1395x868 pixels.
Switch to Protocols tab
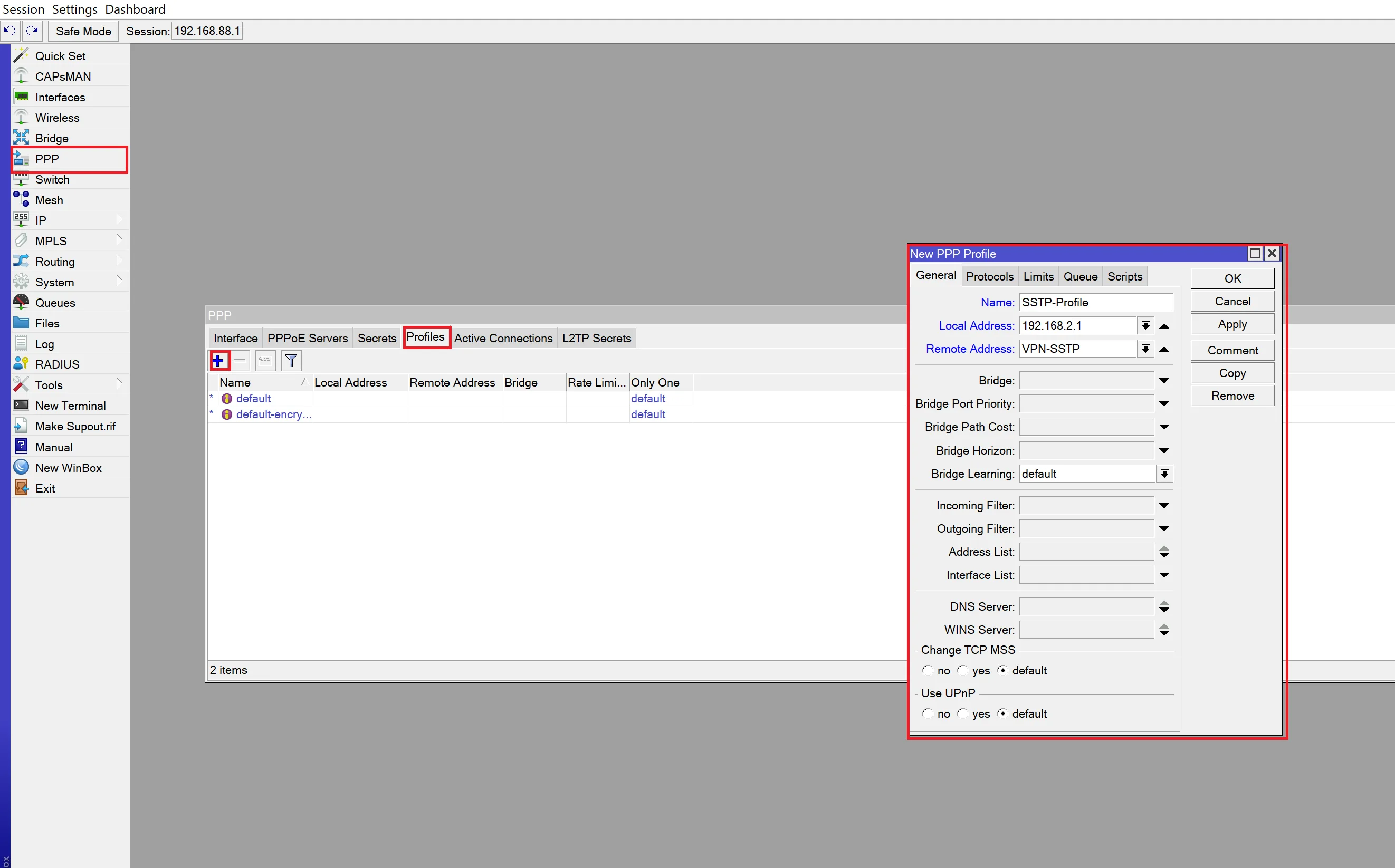click(990, 277)
